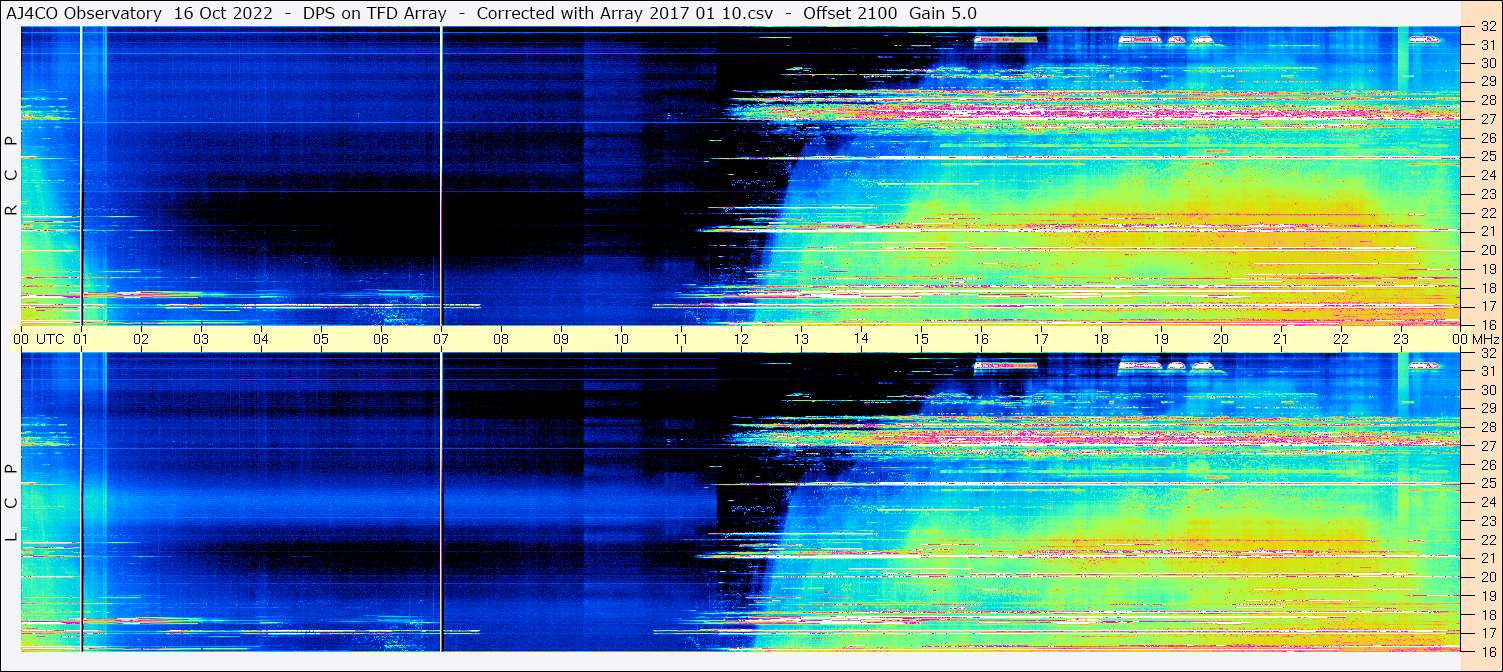Choose the 22 MHz label of LCP panel

(1487, 540)
